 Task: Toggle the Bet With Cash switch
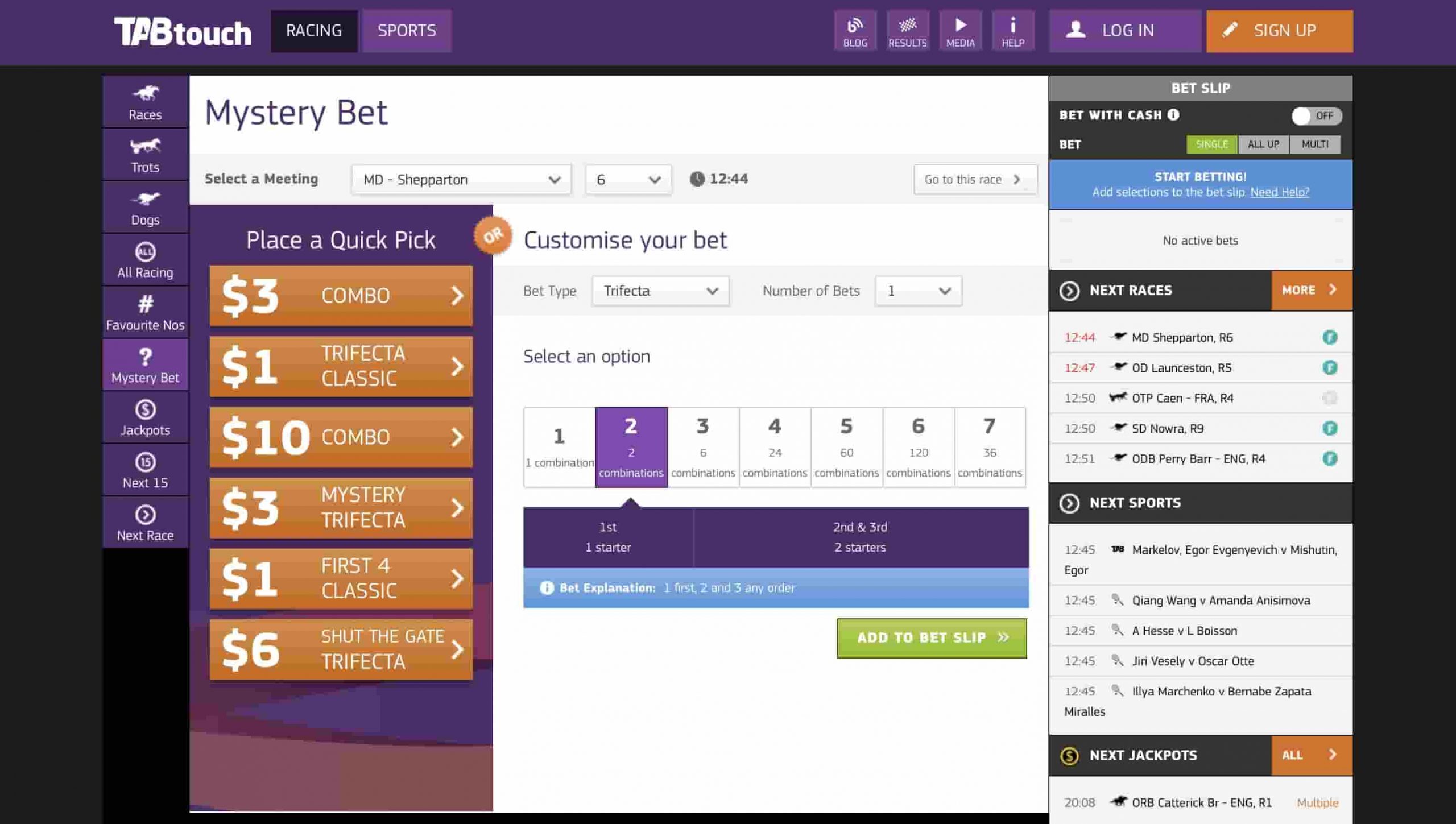[1316, 116]
